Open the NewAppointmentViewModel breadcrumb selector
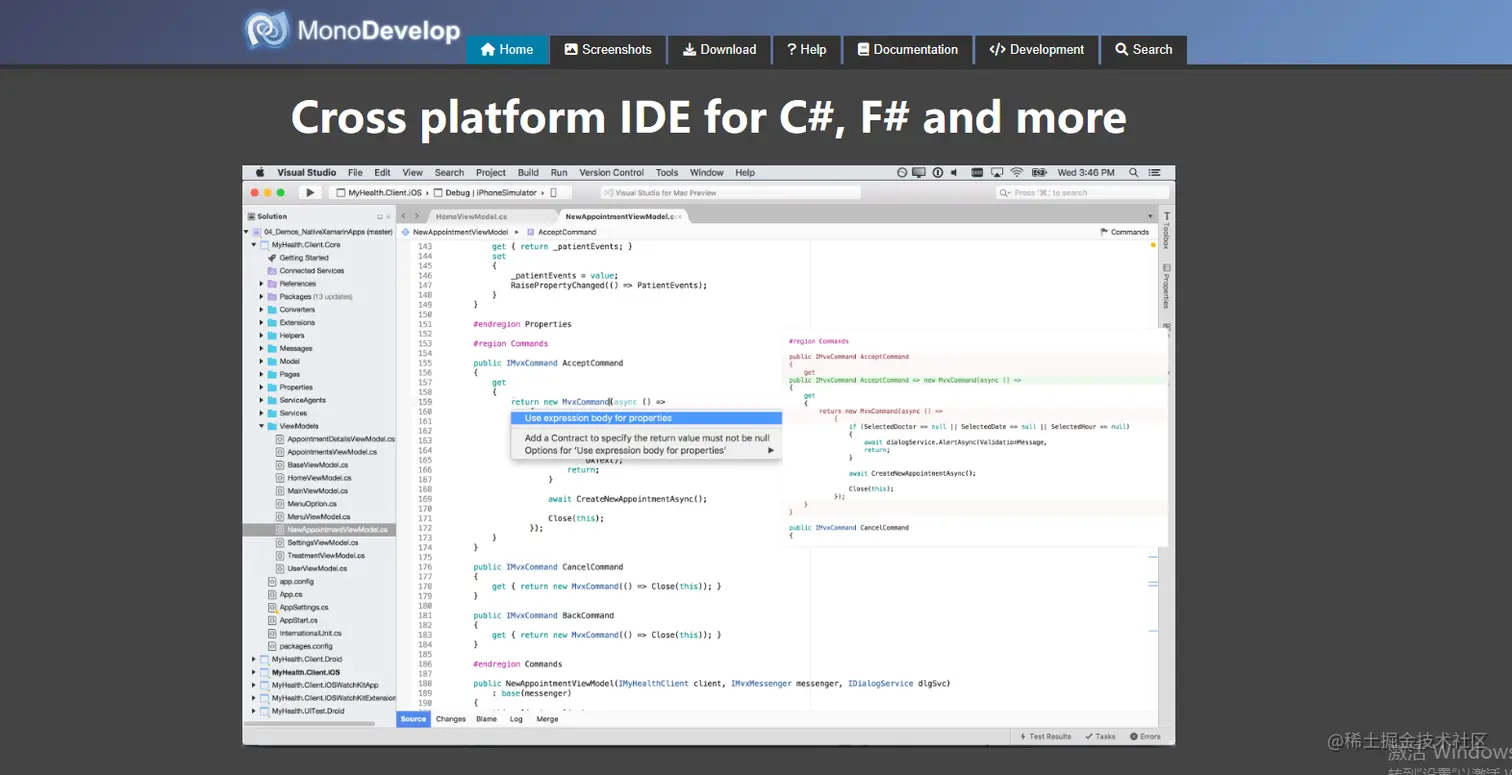The width and height of the screenshot is (1512, 775). (456, 232)
